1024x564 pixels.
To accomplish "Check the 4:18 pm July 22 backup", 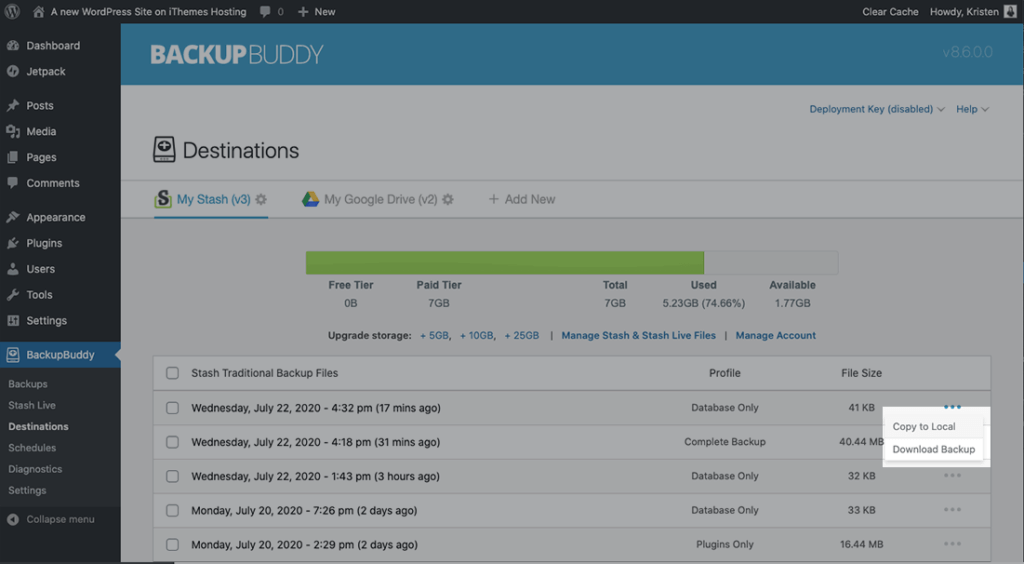I will pos(172,442).
